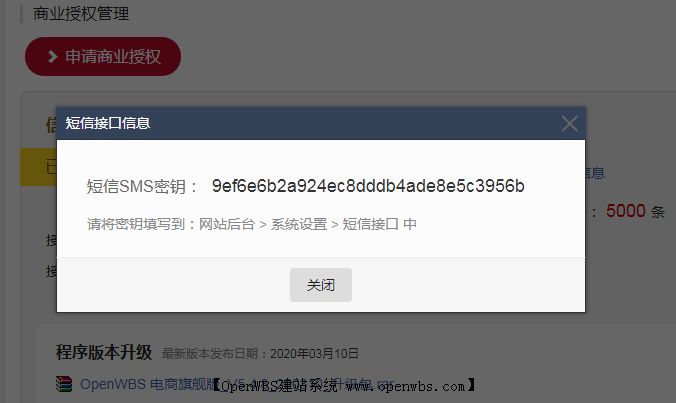The height and width of the screenshot is (403, 676).
Task: Click the 程序版本升级 heading
Action: click(x=104, y=352)
